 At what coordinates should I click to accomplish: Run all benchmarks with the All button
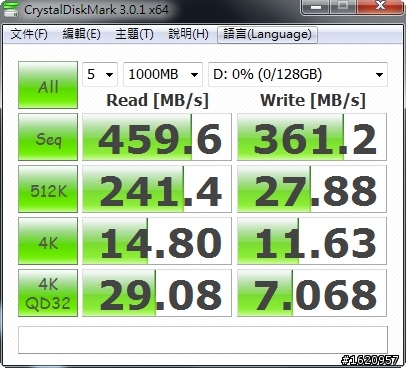coord(48,85)
